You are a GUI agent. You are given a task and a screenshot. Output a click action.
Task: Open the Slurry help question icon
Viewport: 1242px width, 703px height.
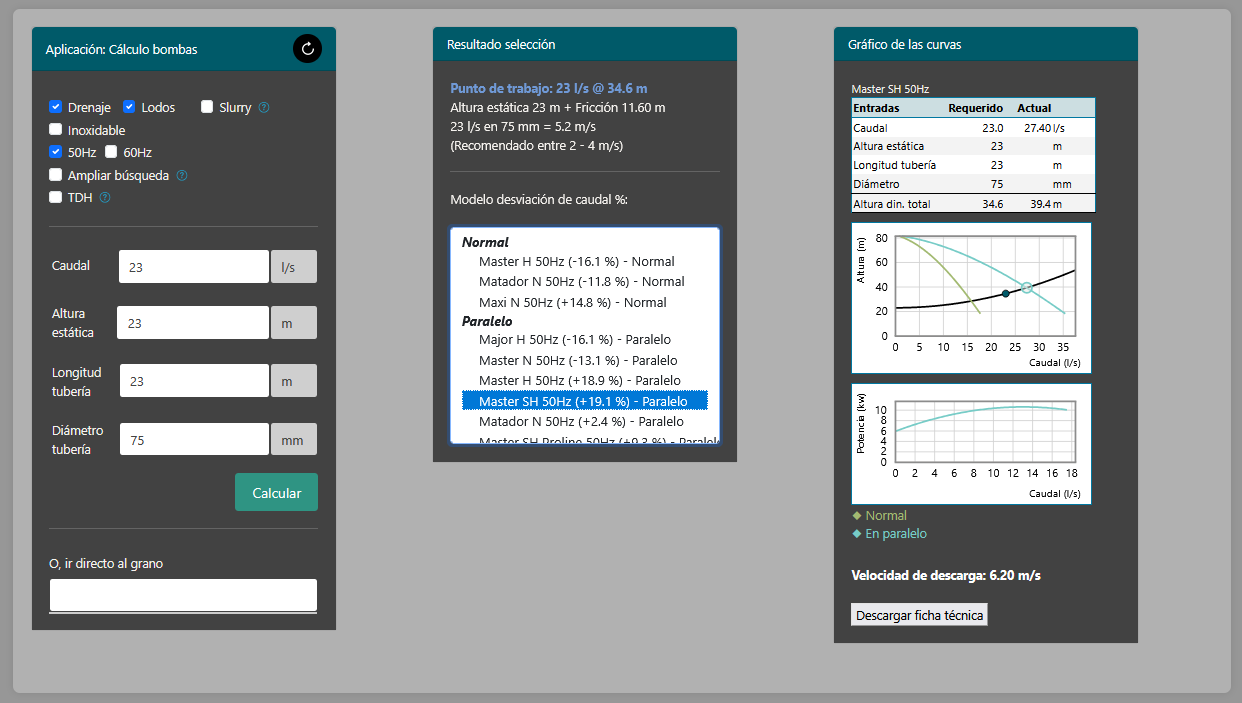tap(264, 108)
